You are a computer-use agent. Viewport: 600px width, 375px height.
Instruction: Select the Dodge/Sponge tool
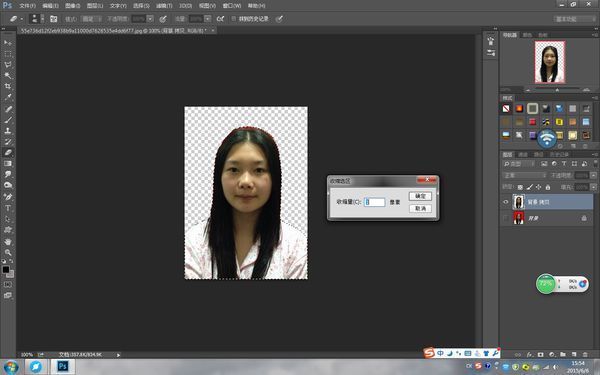[x=8, y=185]
